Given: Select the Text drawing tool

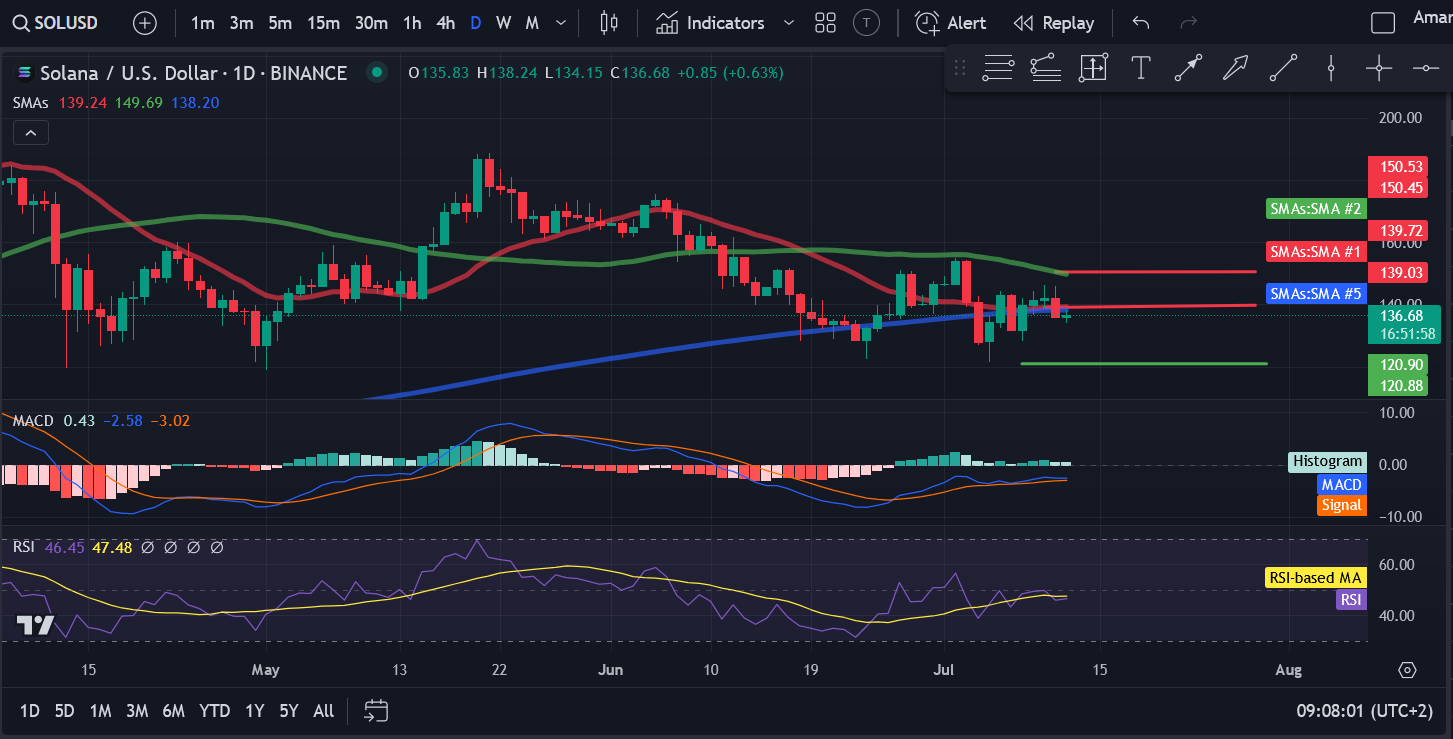Looking at the screenshot, I should [1140, 68].
